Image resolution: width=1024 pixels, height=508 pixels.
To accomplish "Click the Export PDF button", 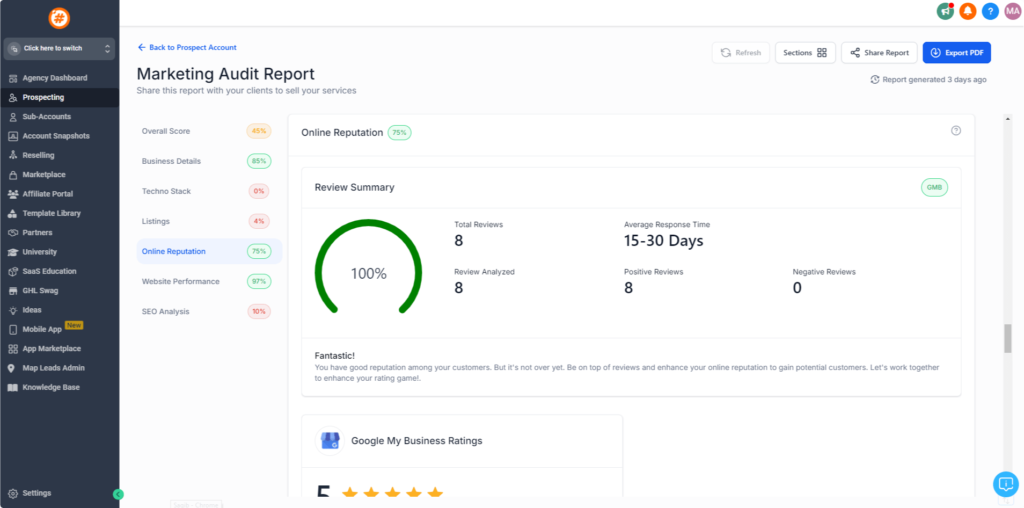I will point(956,53).
